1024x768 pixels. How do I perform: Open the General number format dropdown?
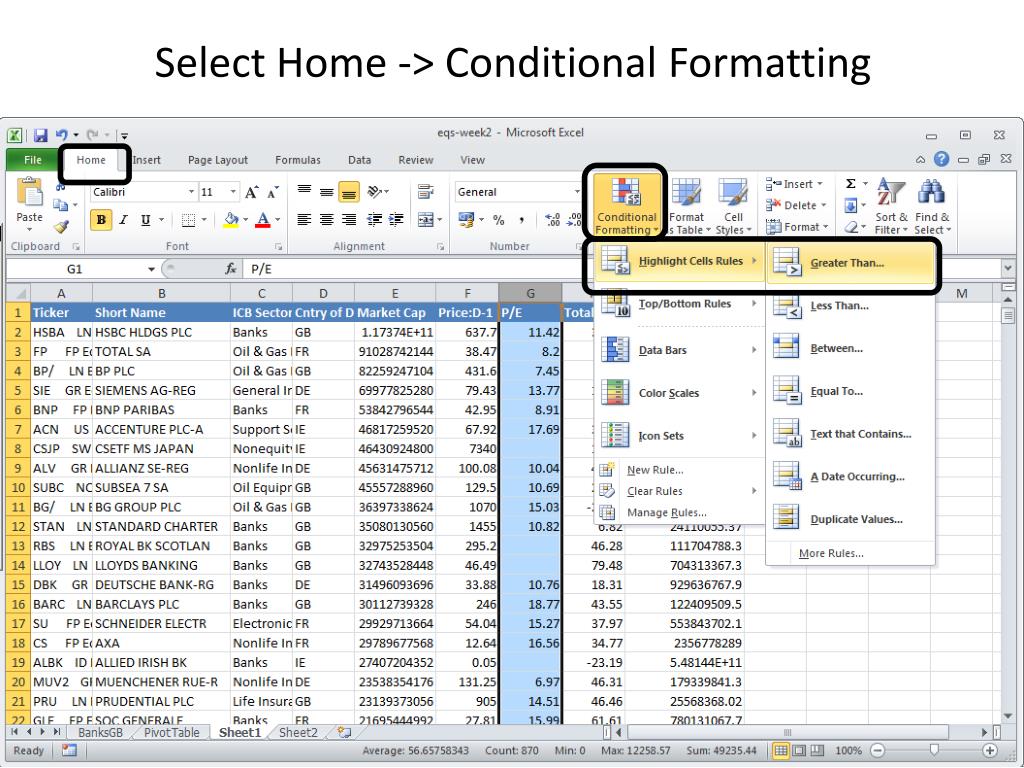(577, 192)
